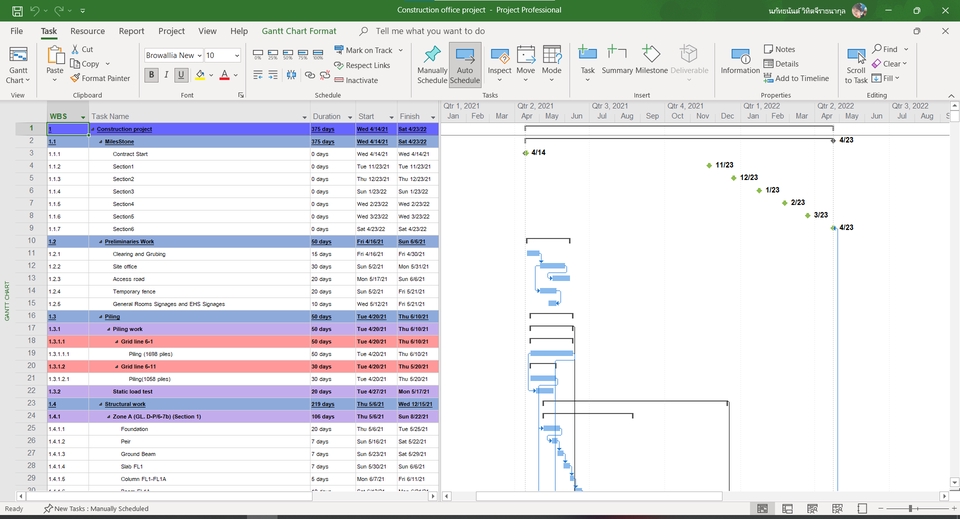Click the Split Task icon
Image resolution: width=960 pixels, height=519 pixels.
click(x=291, y=75)
